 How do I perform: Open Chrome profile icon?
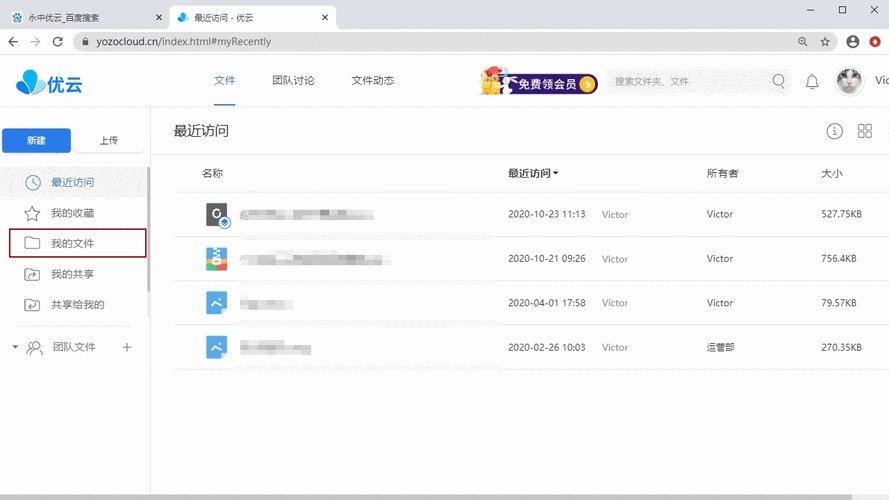coord(852,41)
